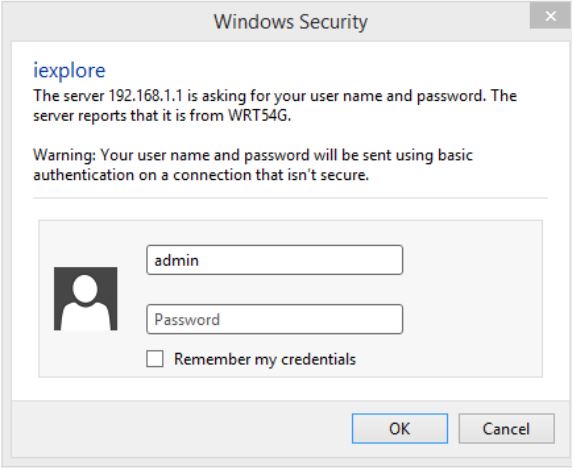Viewport: 574px width, 470px height.
Task: Tick the Remember my credentials checkbox
Action: tap(155, 359)
